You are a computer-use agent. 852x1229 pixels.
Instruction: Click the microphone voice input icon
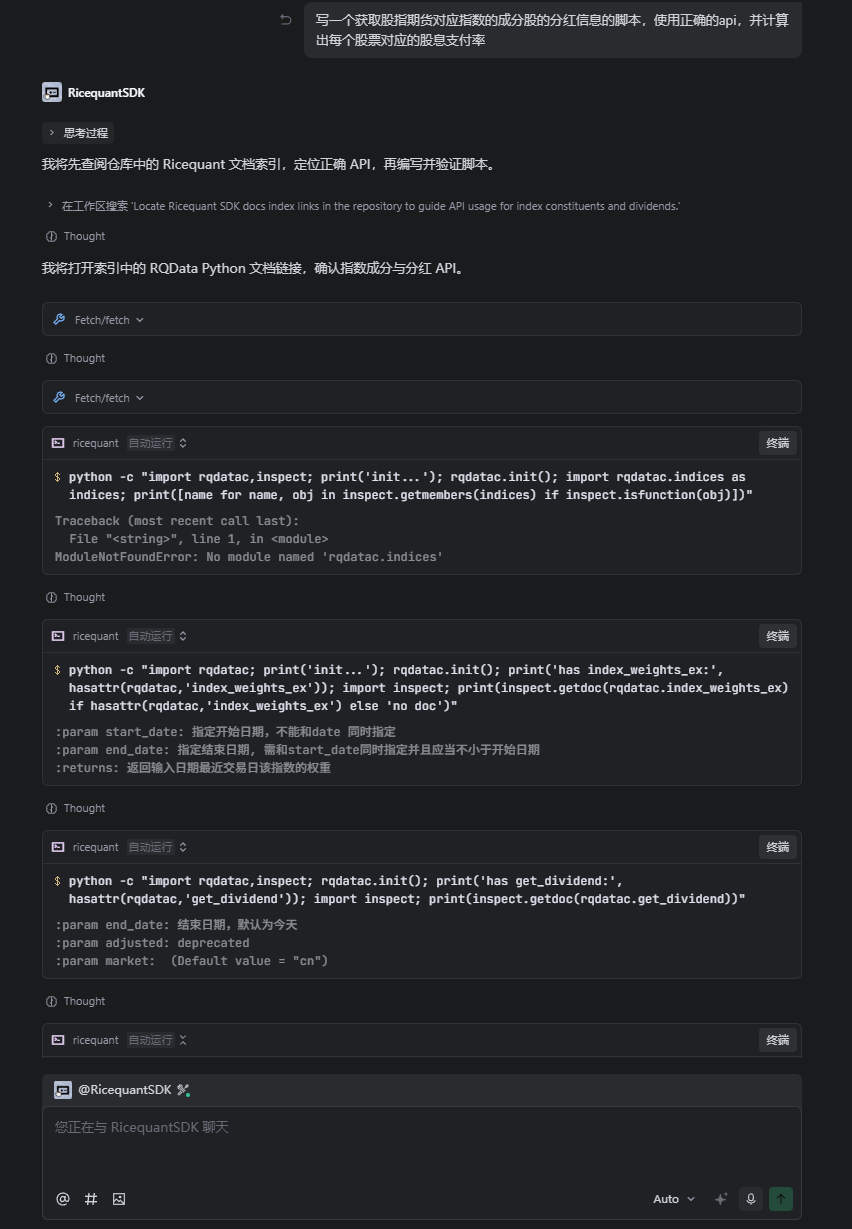(750, 1199)
